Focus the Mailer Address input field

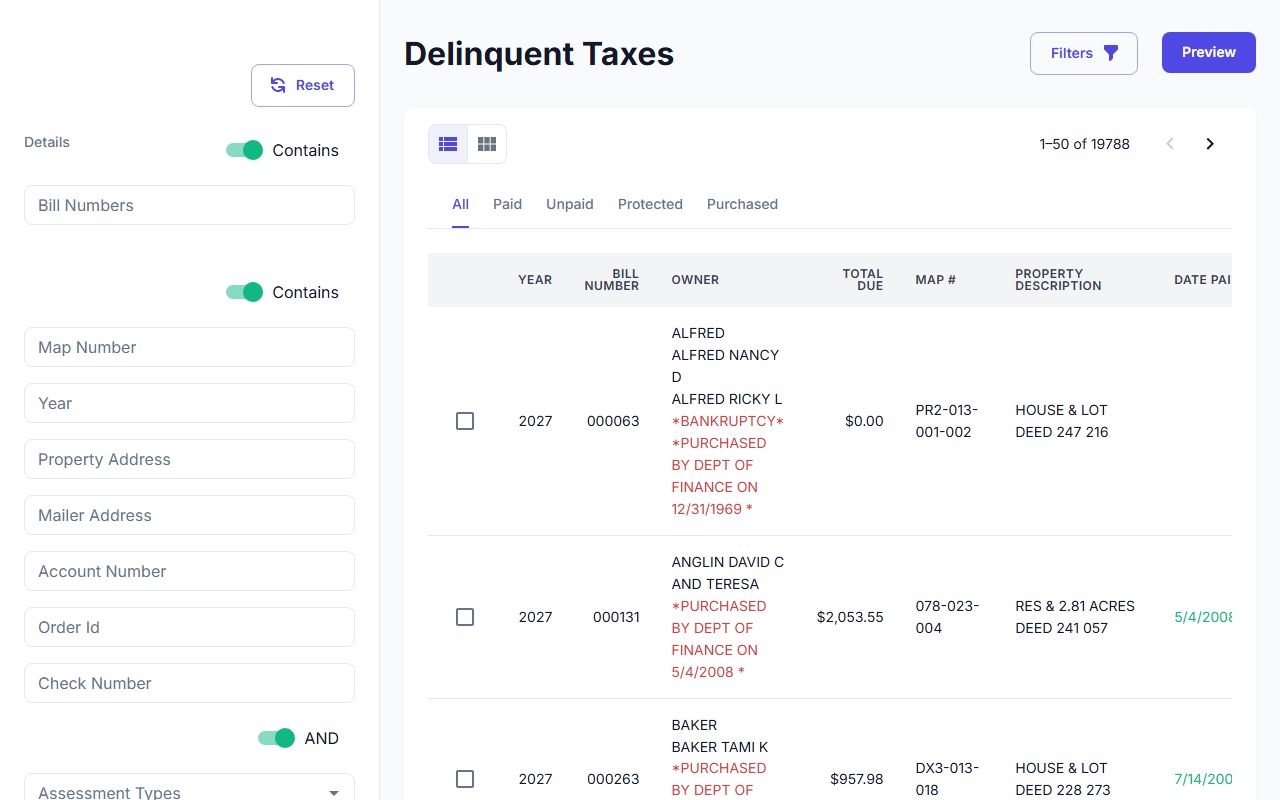[189, 515]
